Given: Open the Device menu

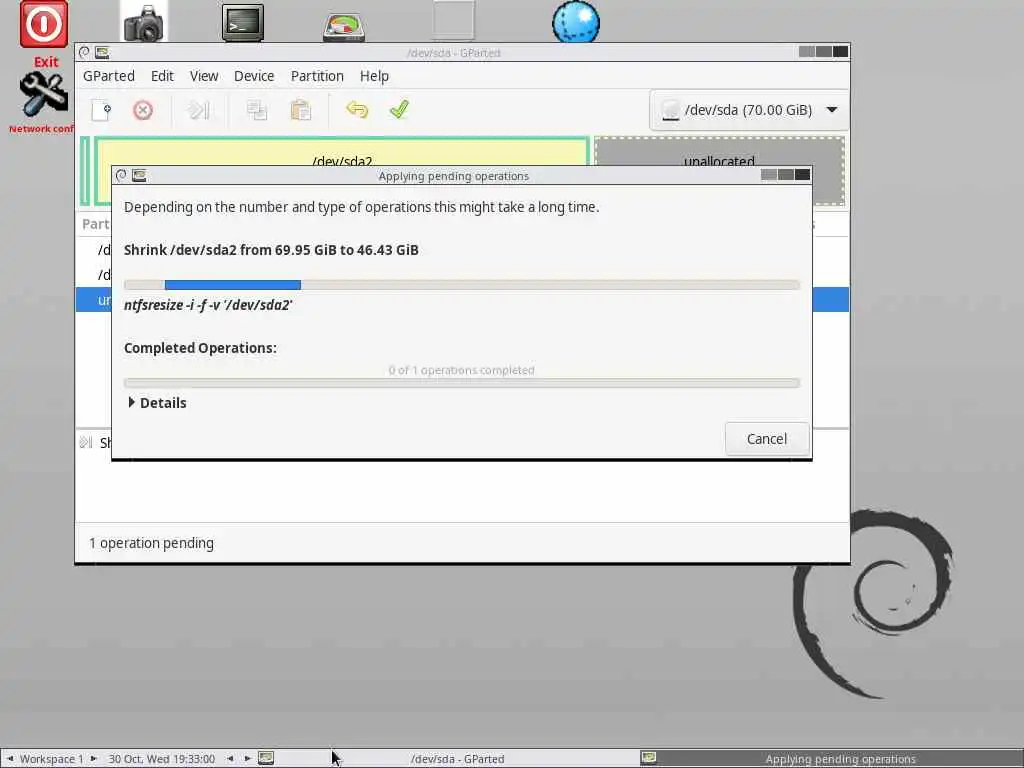Looking at the screenshot, I should pos(254,76).
